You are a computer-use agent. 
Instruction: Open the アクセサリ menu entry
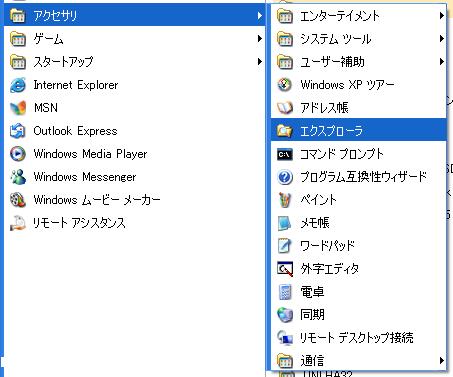click(134, 16)
